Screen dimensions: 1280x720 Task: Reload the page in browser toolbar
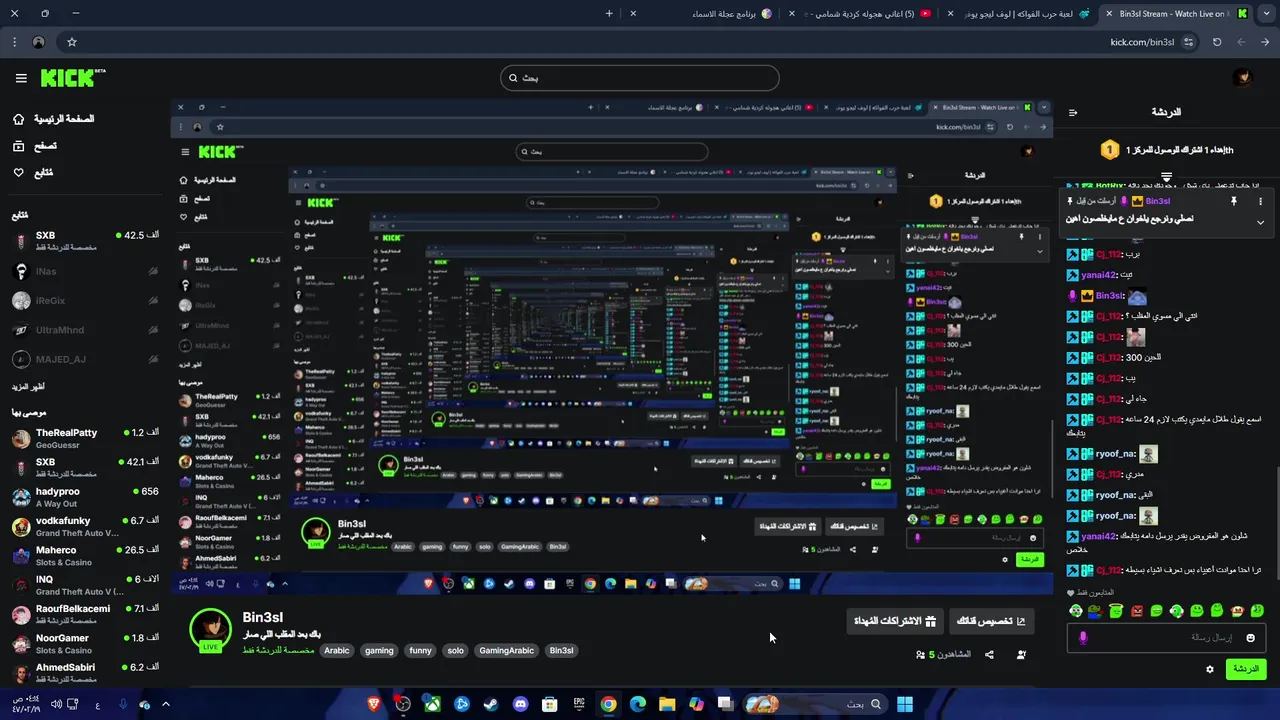click(1217, 42)
